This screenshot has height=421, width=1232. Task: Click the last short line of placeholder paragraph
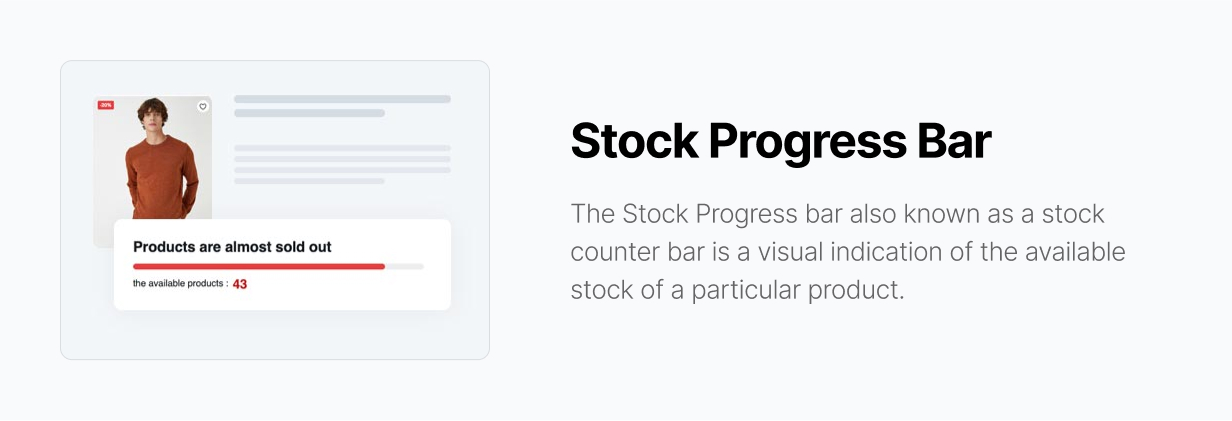(x=309, y=181)
